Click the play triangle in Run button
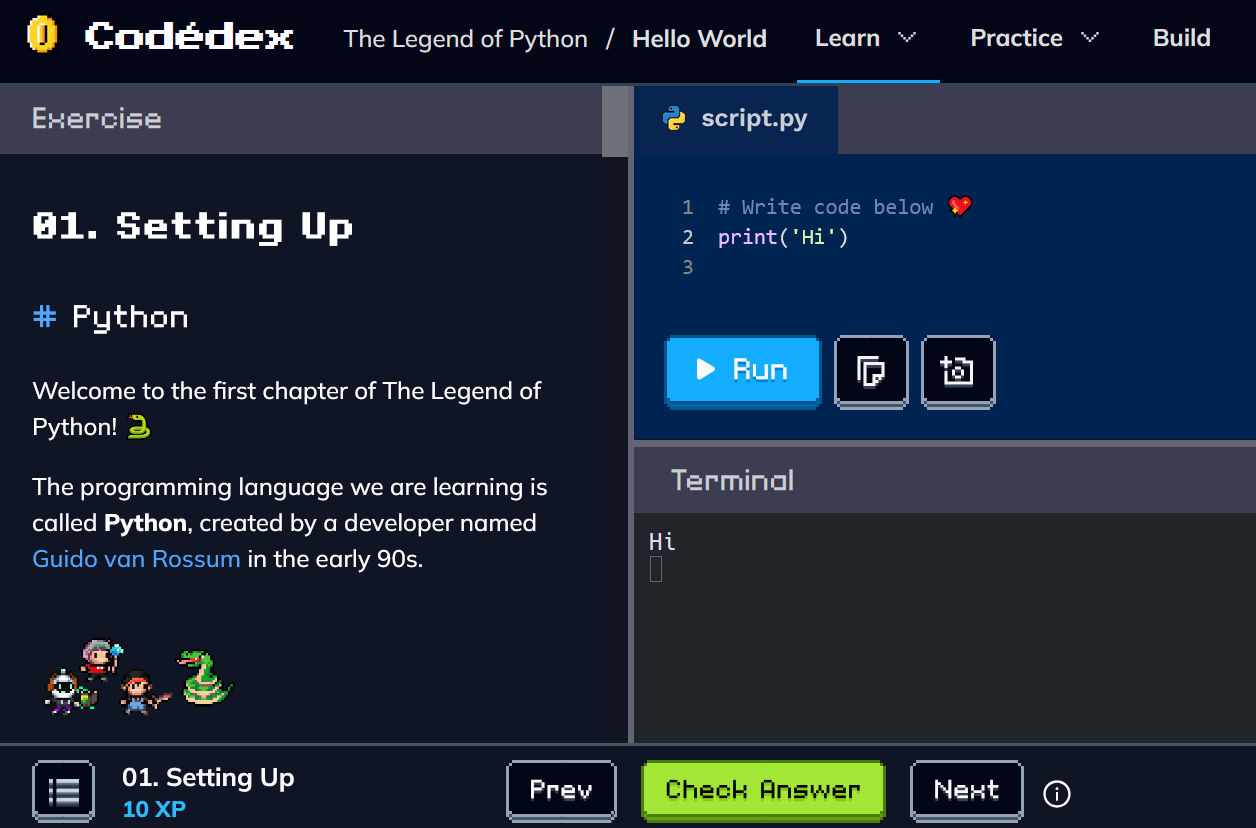The image size is (1256, 828). pyautogui.click(x=706, y=370)
